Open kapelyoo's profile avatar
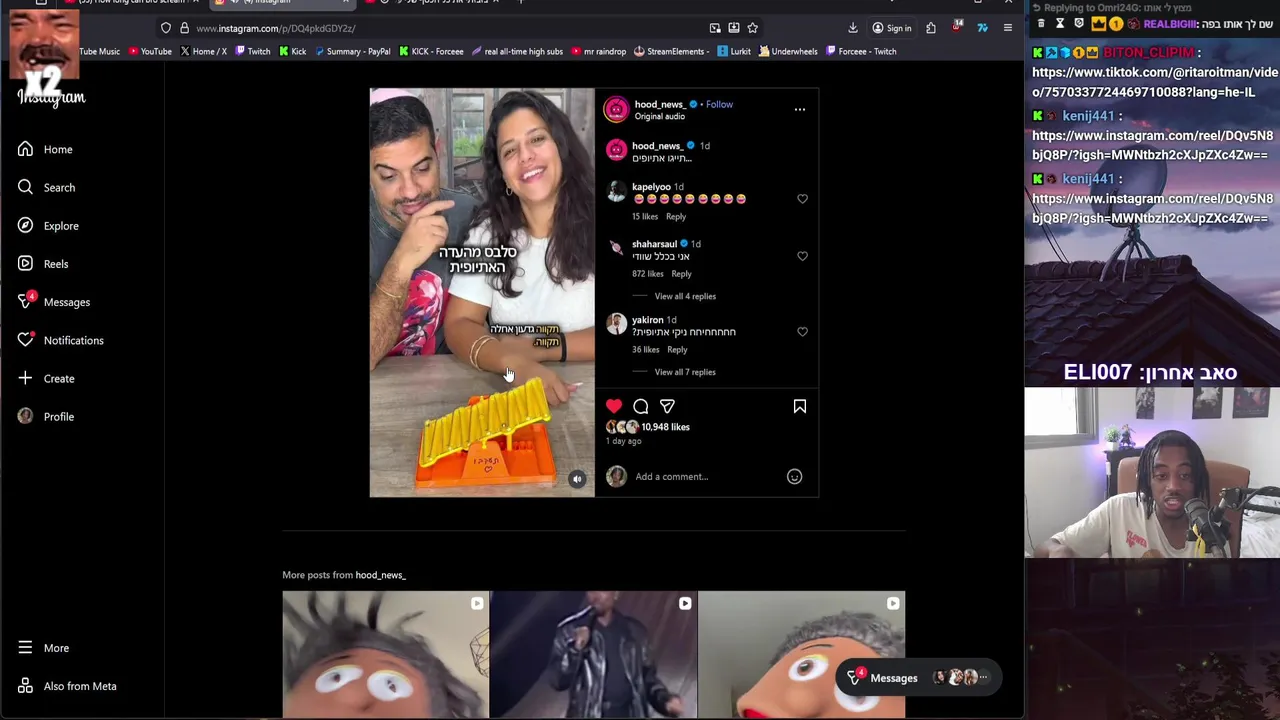Screen dimensions: 1280x720 click(616, 192)
